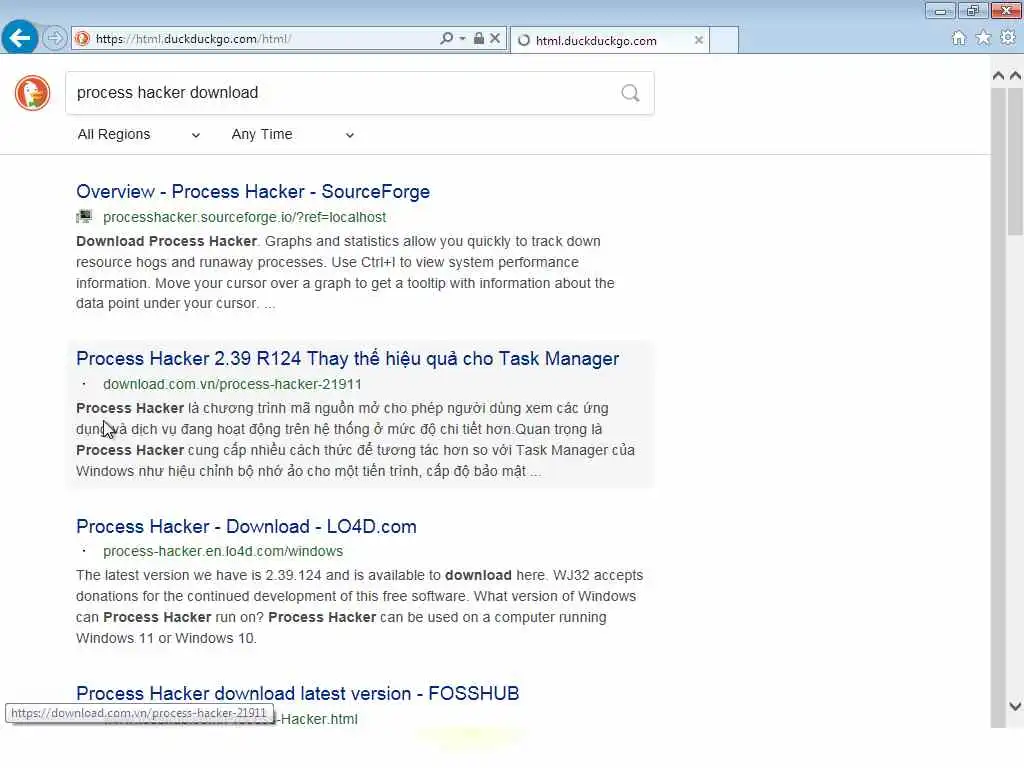This screenshot has height=768, width=1024.
Task: Open Favorites with the star icon
Action: (x=984, y=38)
